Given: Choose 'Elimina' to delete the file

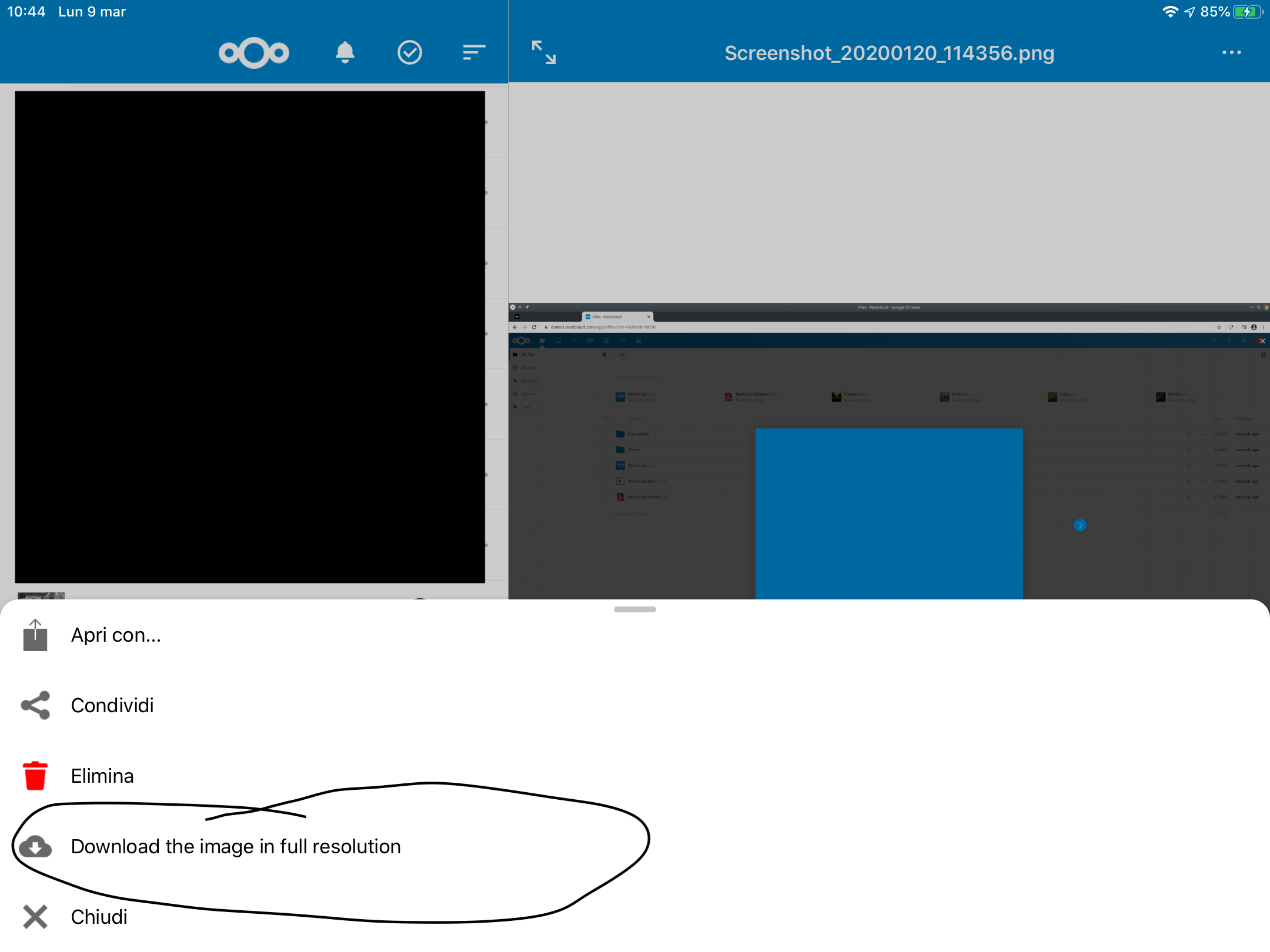Looking at the screenshot, I should (x=635, y=776).
